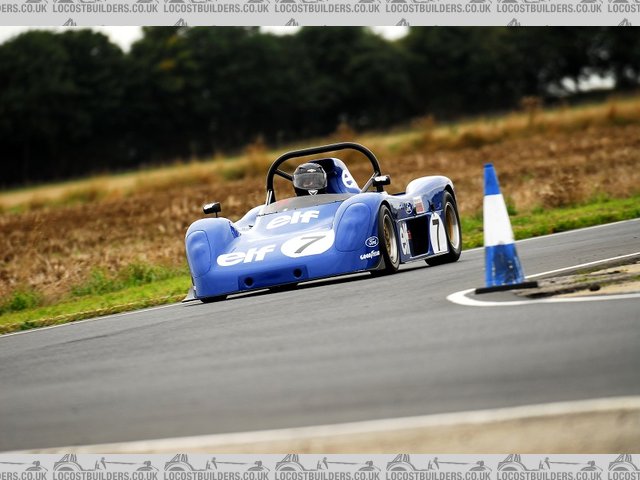The height and width of the screenshot is (480, 640).
Task: Click the Goodyear decal on the front bodywork
Action: click(x=370, y=255)
